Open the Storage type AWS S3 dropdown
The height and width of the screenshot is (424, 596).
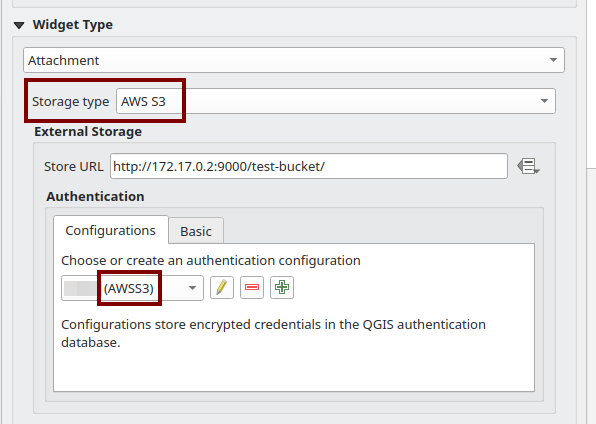[336, 101]
